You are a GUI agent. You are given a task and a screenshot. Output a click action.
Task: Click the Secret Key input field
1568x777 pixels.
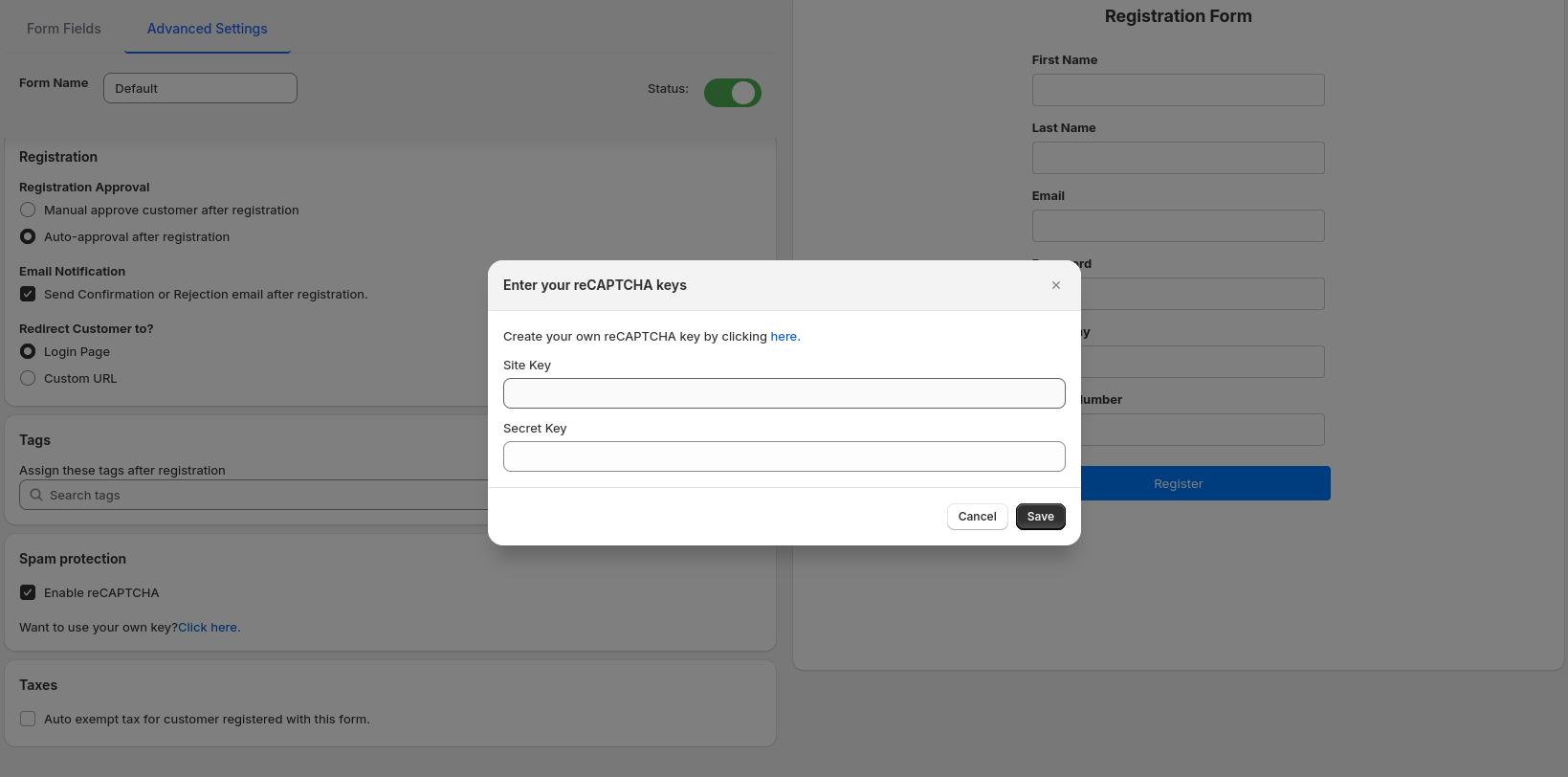[x=784, y=456]
